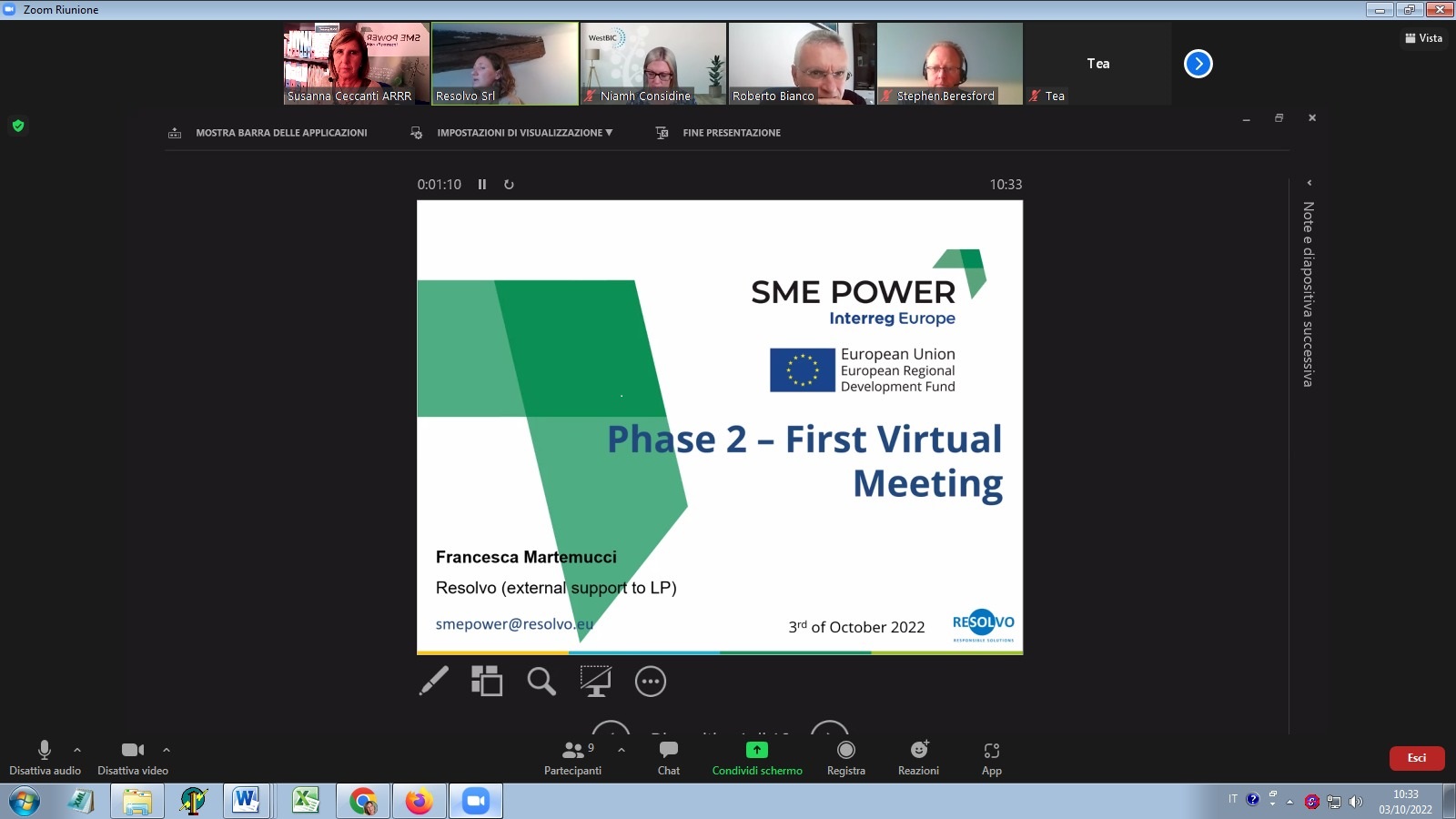1456x819 pixels.
Task: Select Stephen.Beresford video thumbnail
Action: tap(950, 64)
